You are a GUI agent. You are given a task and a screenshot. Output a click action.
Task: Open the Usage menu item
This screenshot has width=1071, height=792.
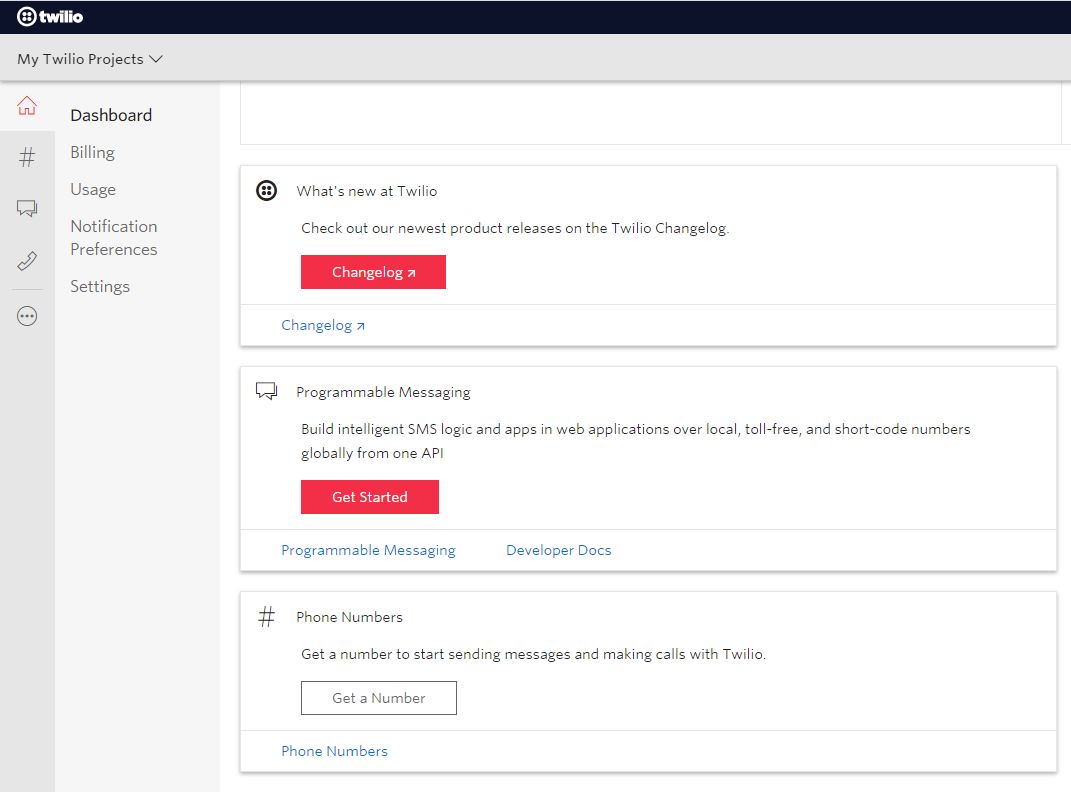(x=93, y=189)
